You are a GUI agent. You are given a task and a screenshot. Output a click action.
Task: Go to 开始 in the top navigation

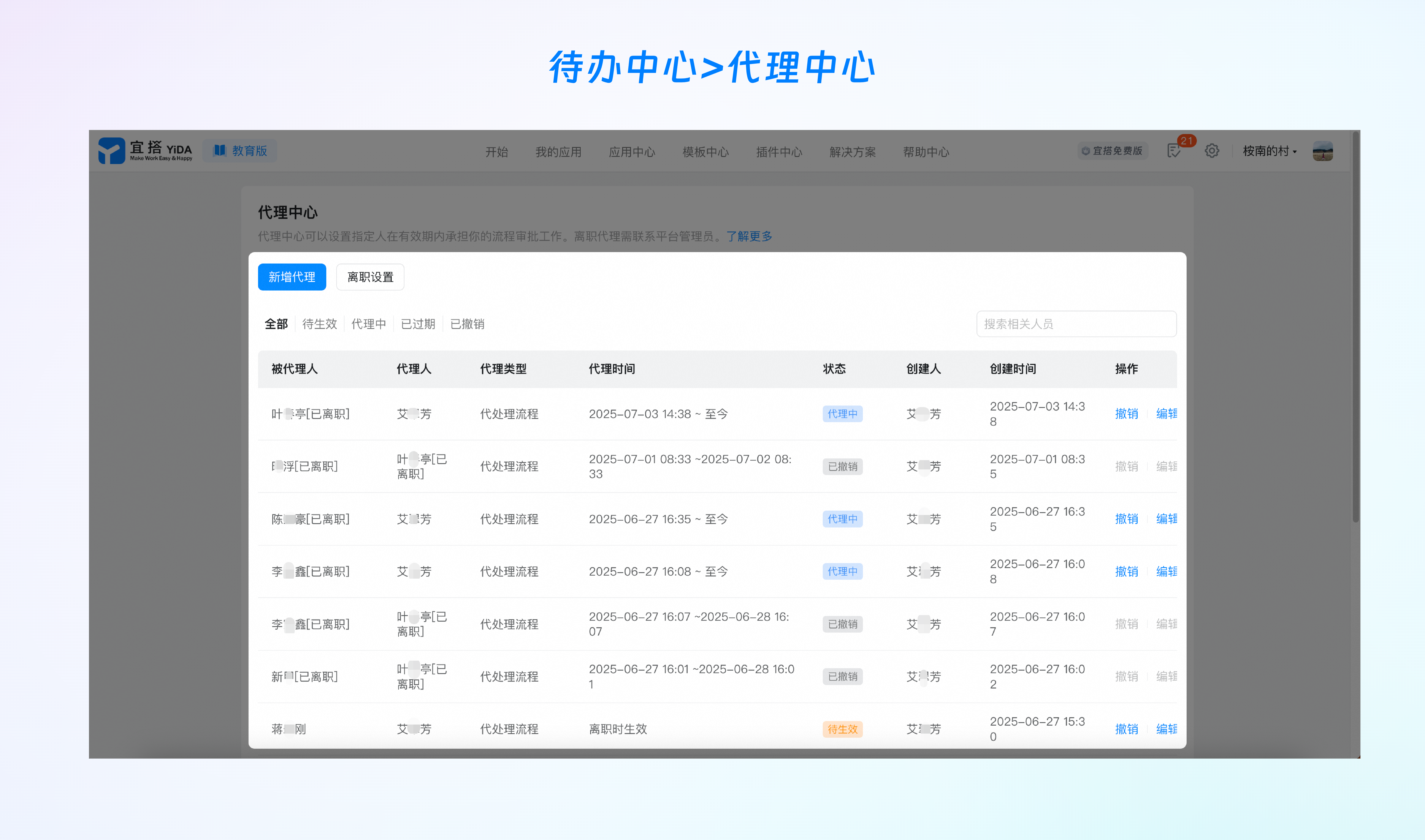coord(496,152)
